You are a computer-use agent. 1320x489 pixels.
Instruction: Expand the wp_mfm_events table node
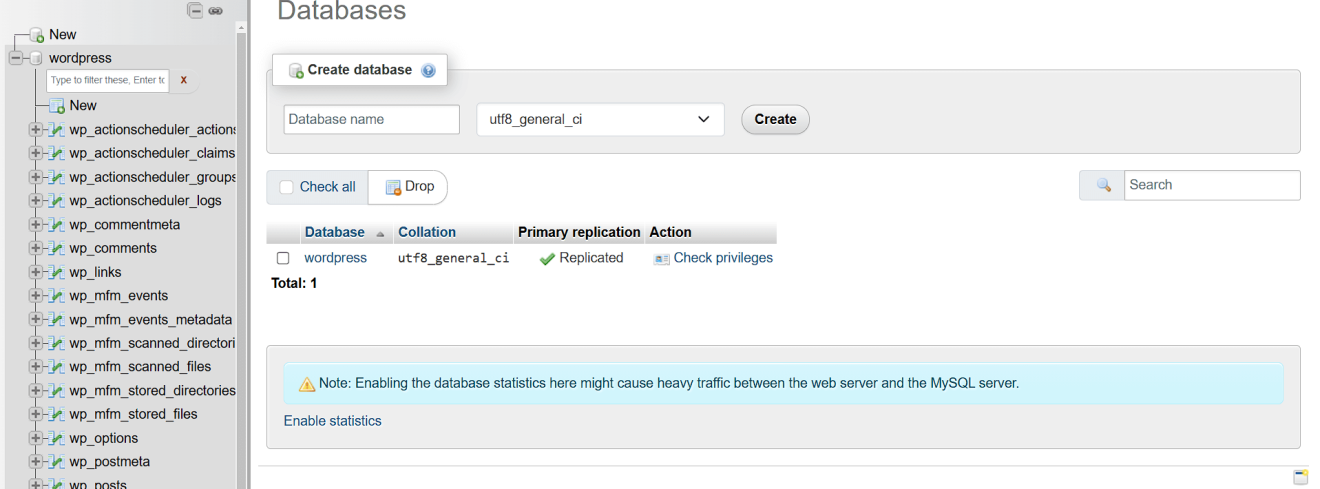[35, 295]
